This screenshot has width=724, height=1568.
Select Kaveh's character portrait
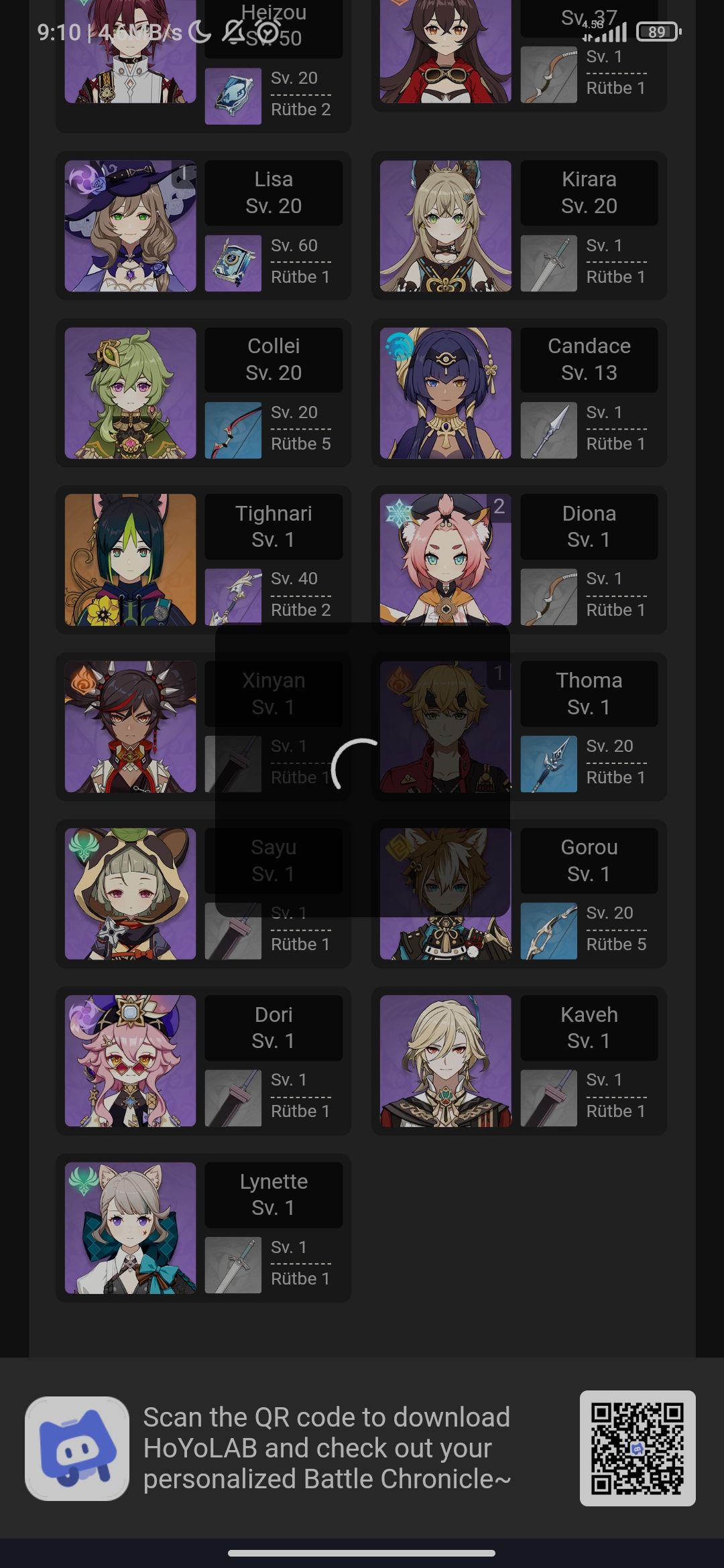click(x=446, y=1061)
